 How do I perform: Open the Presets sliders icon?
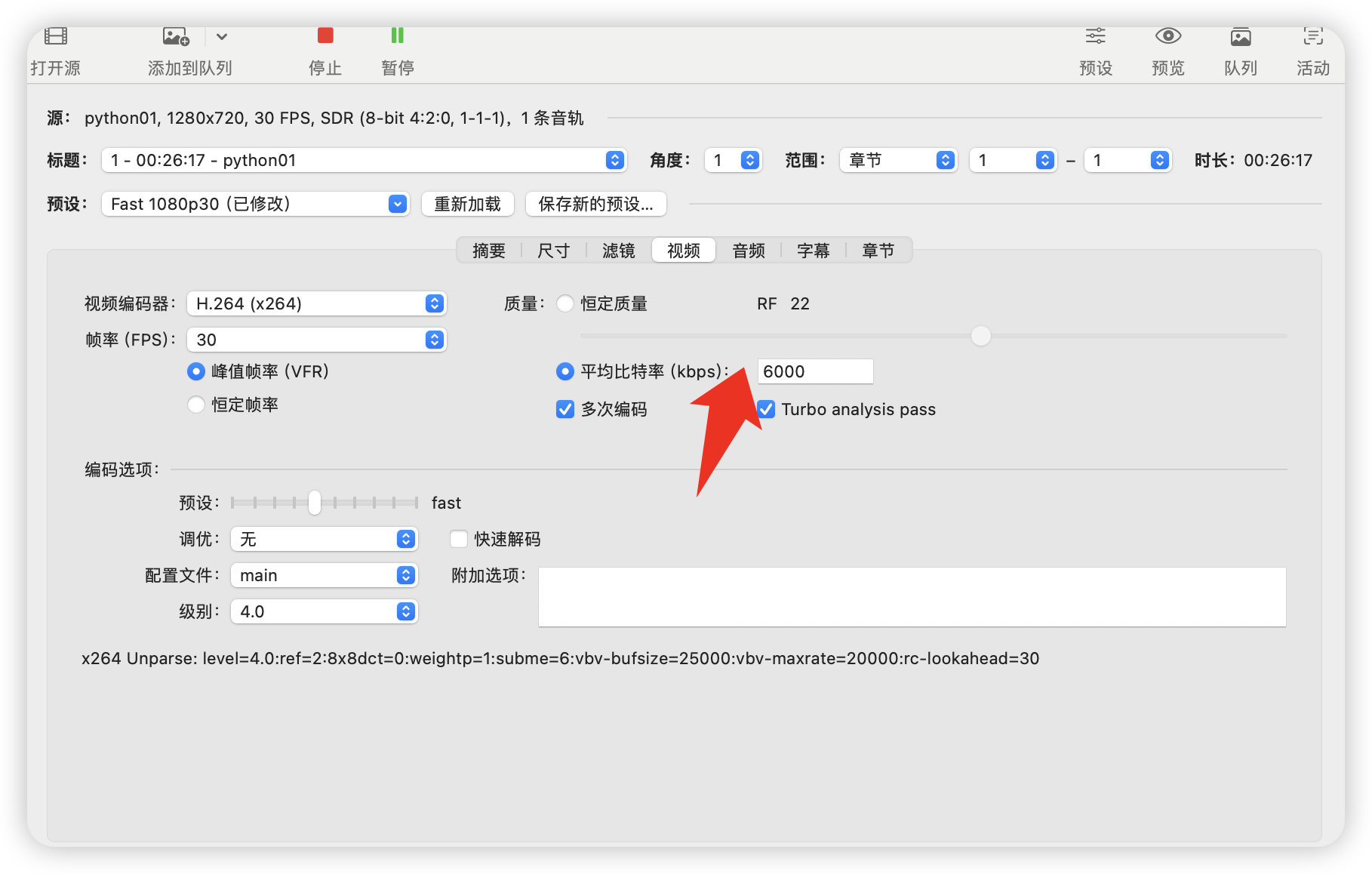tap(1096, 36)
